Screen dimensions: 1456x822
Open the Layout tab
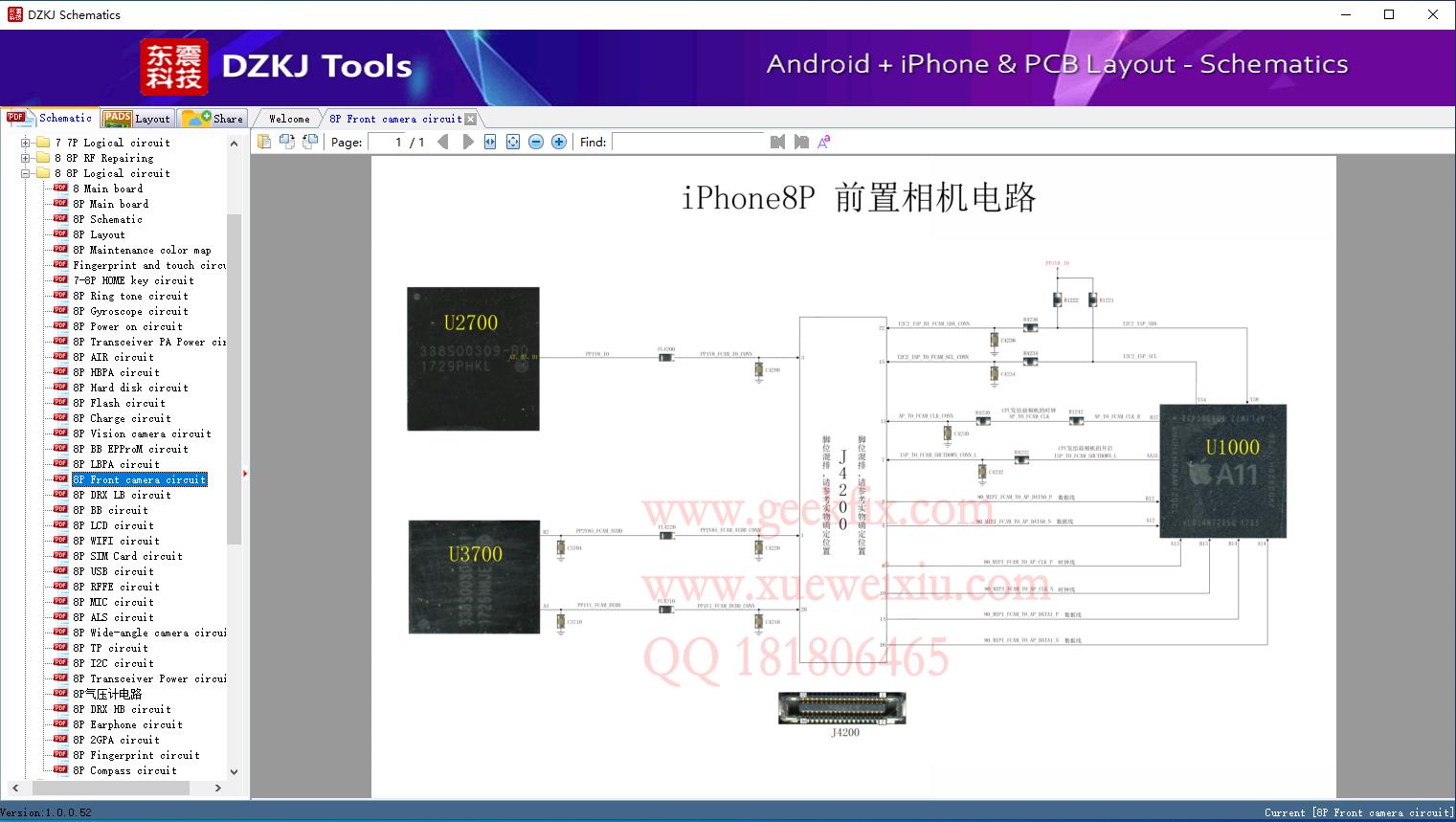coord(137,119)
